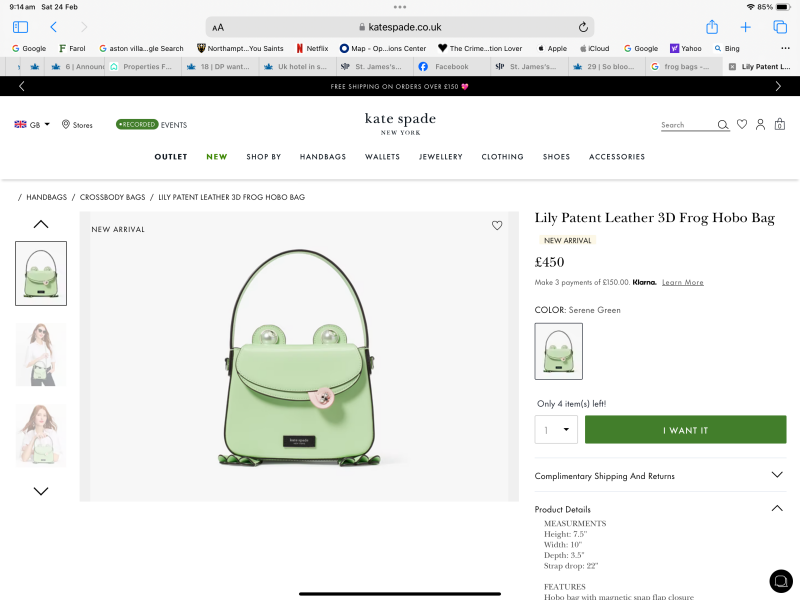Viewport: 800px width, 600px height.
Task: Open the GB country selector
Action: pyautogui.click(x=32, y=125)
